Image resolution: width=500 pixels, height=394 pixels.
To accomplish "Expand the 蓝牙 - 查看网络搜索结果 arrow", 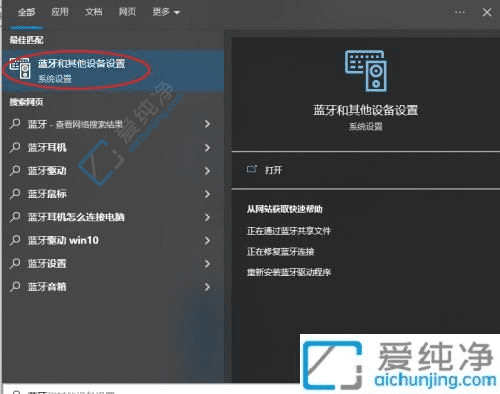I will (x=207, y=124).
